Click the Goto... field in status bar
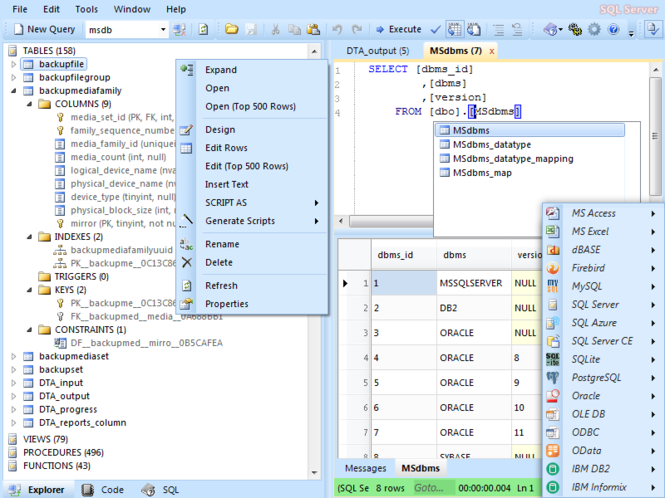The image size is (665, 498). (434, 488)
